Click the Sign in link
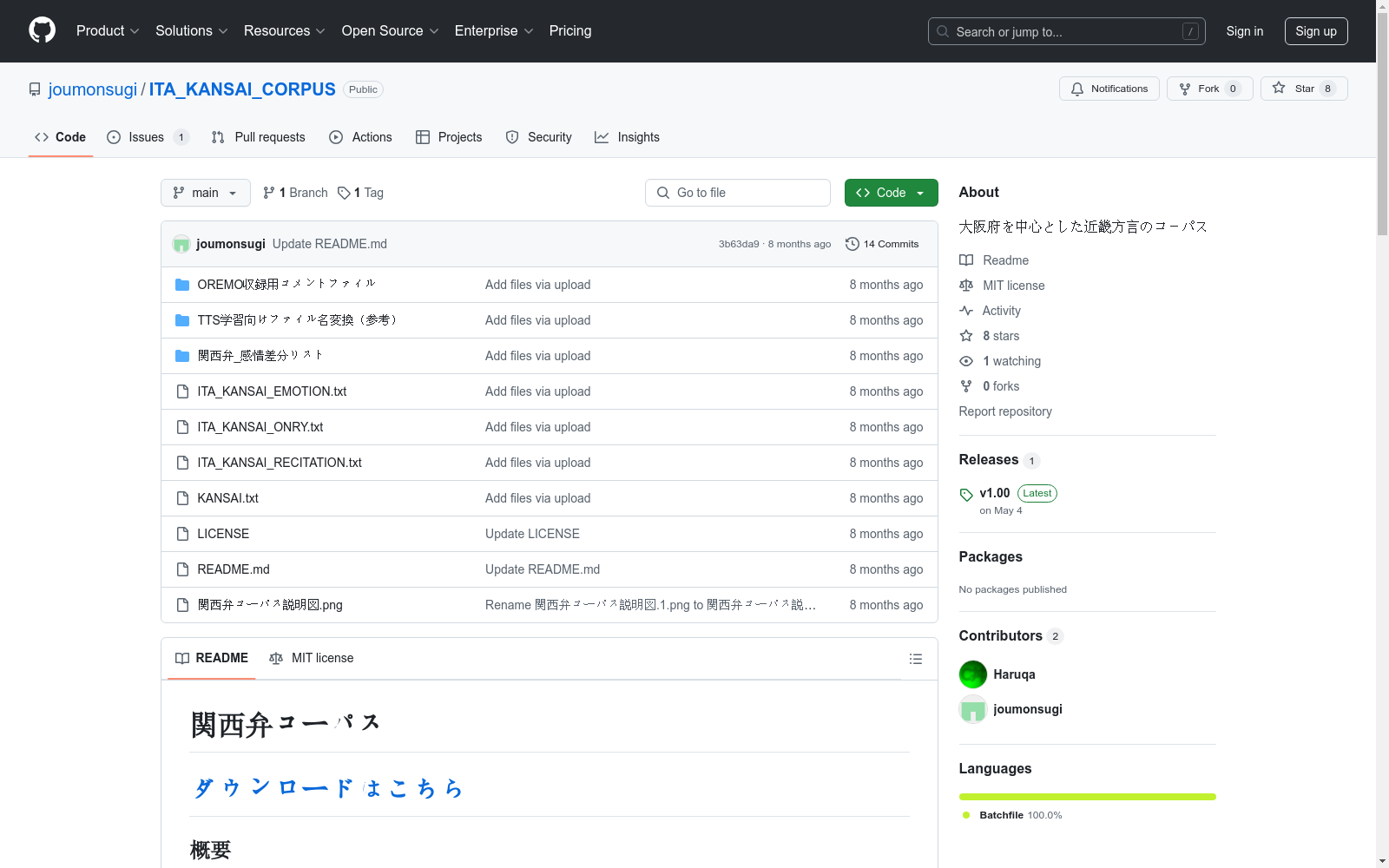The width and height of the screenshot is (1389, 868). 1244,31
